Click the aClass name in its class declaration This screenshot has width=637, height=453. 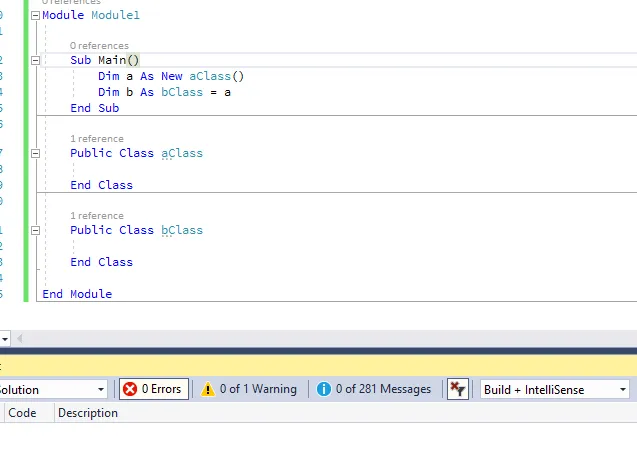pyautogui.click(x=182, y=153)
